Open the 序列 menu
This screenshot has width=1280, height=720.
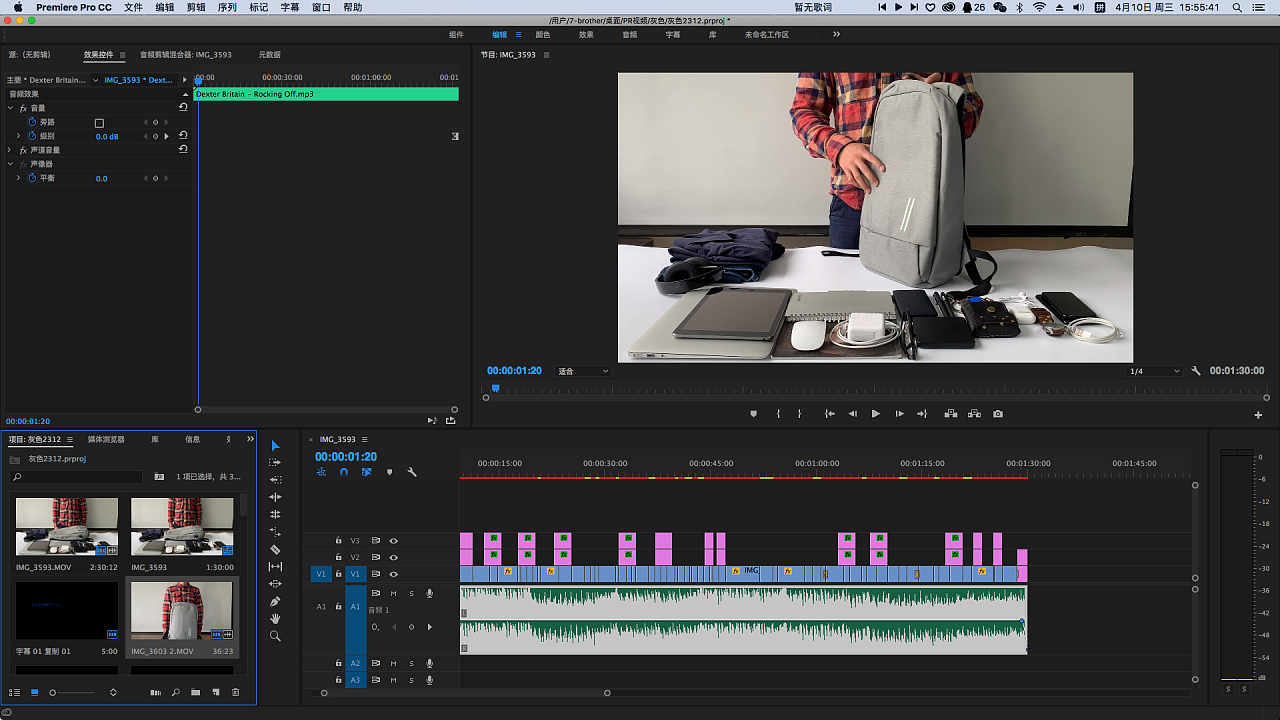[x=227, y=7]
